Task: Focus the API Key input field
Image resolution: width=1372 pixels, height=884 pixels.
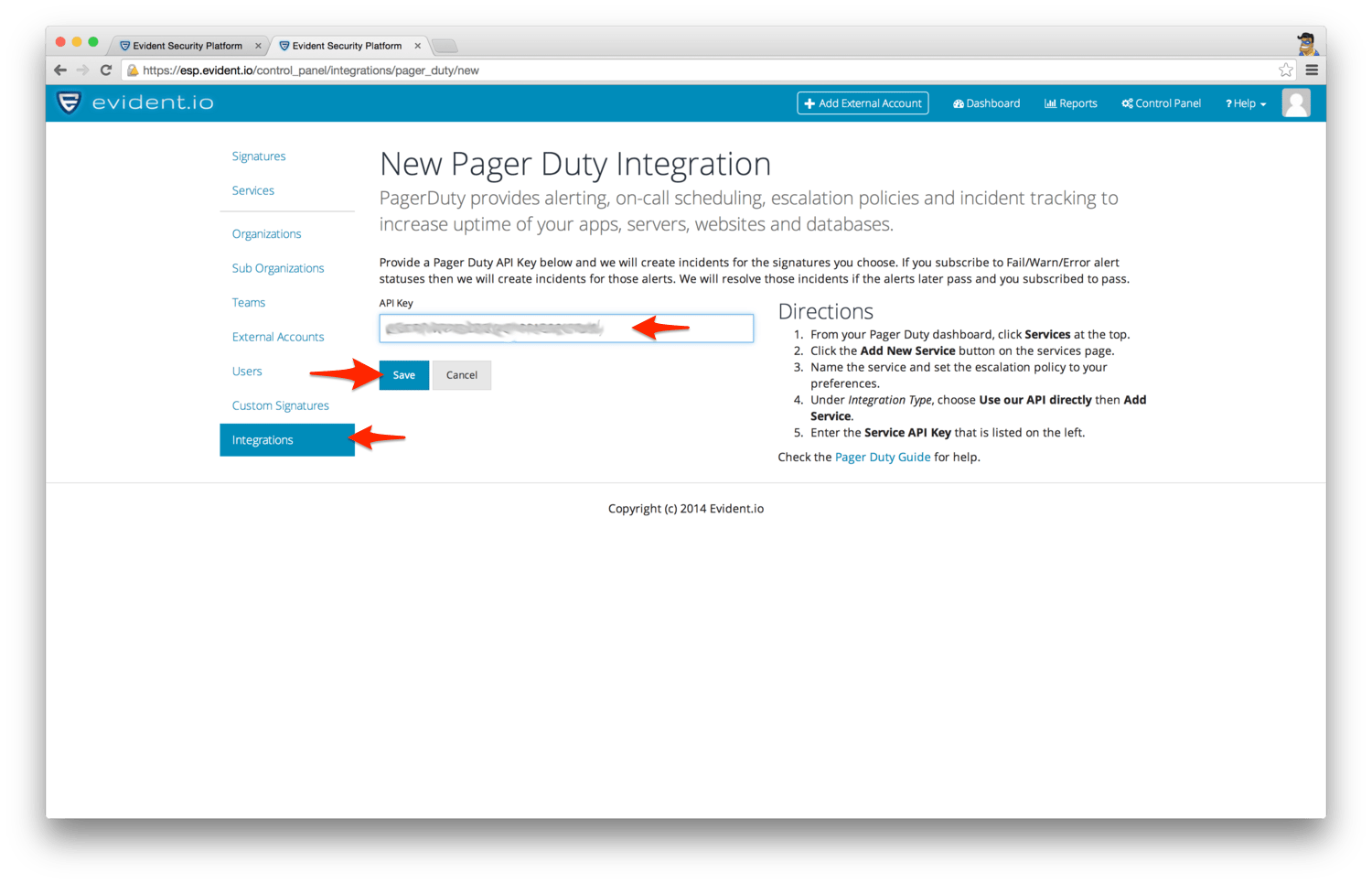Action: (565, 329)
